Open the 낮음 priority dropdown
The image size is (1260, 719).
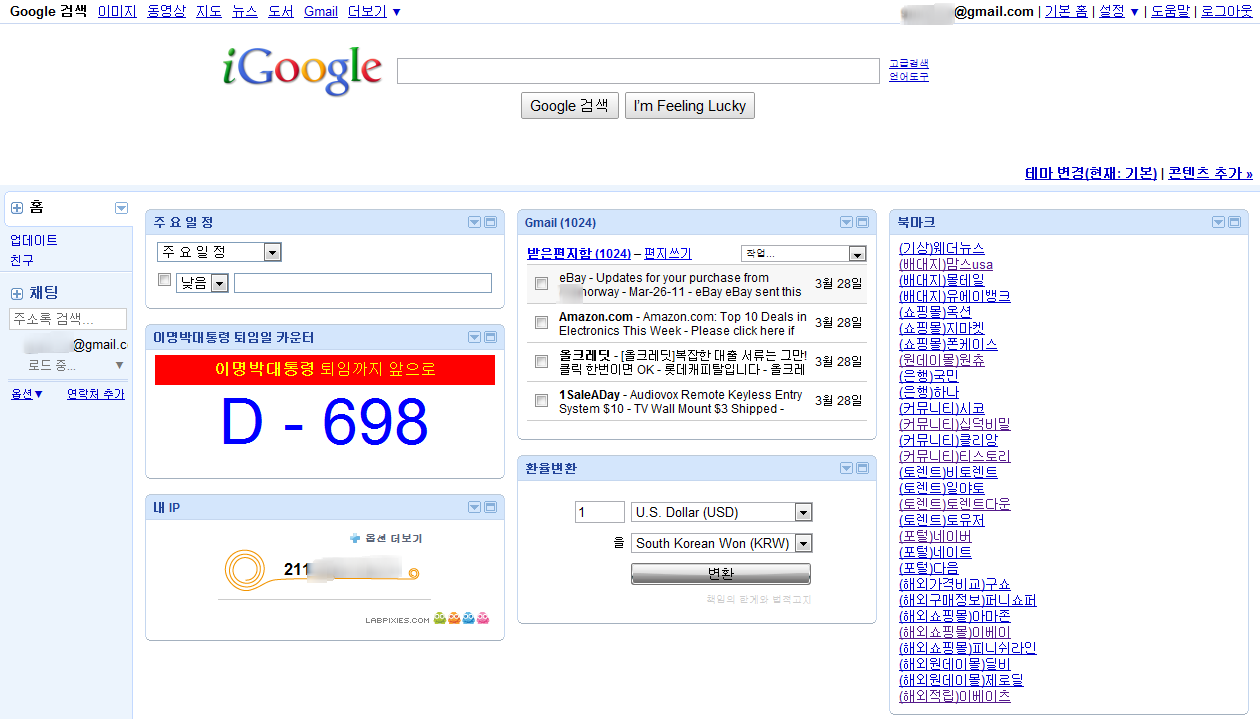click(203, 283)
